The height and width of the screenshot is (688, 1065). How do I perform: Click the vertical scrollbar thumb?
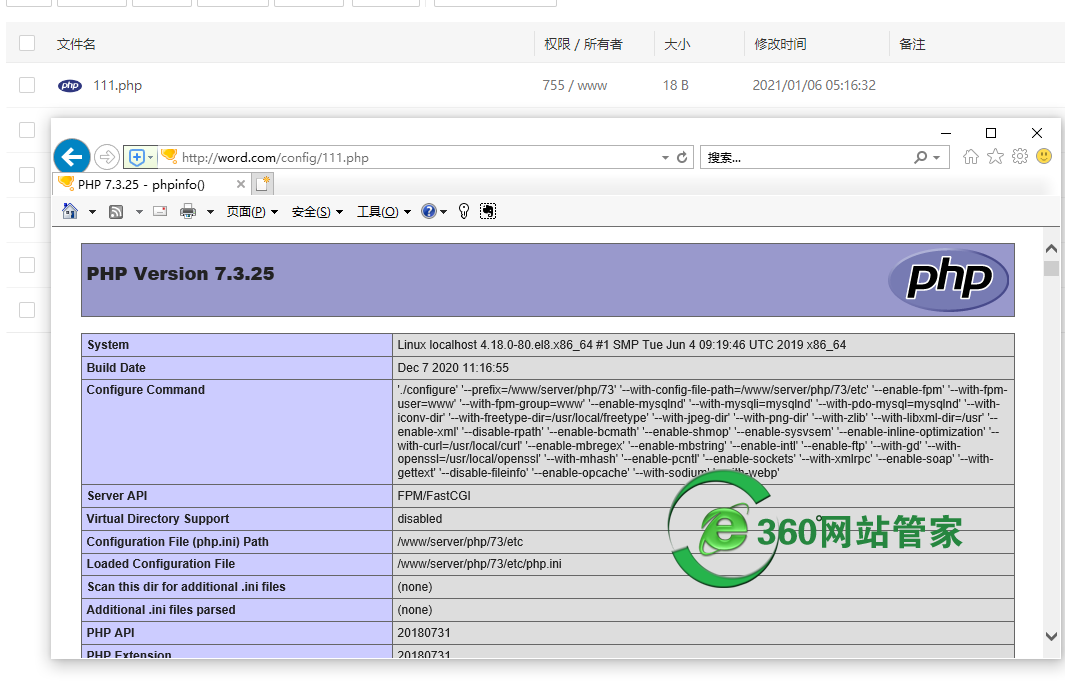[1051, 269]
